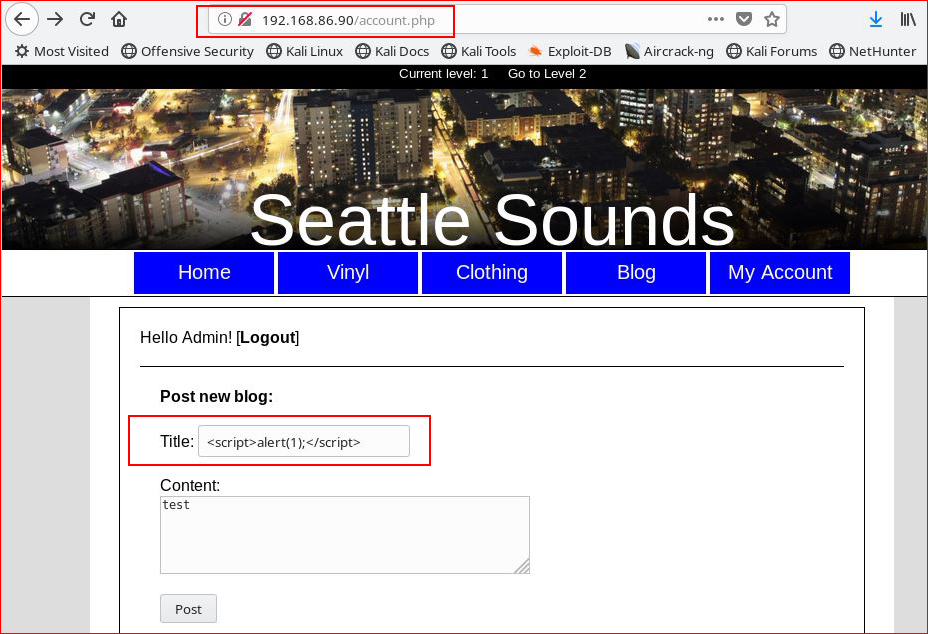Open the Home navigation tab

tap(204, 272)
